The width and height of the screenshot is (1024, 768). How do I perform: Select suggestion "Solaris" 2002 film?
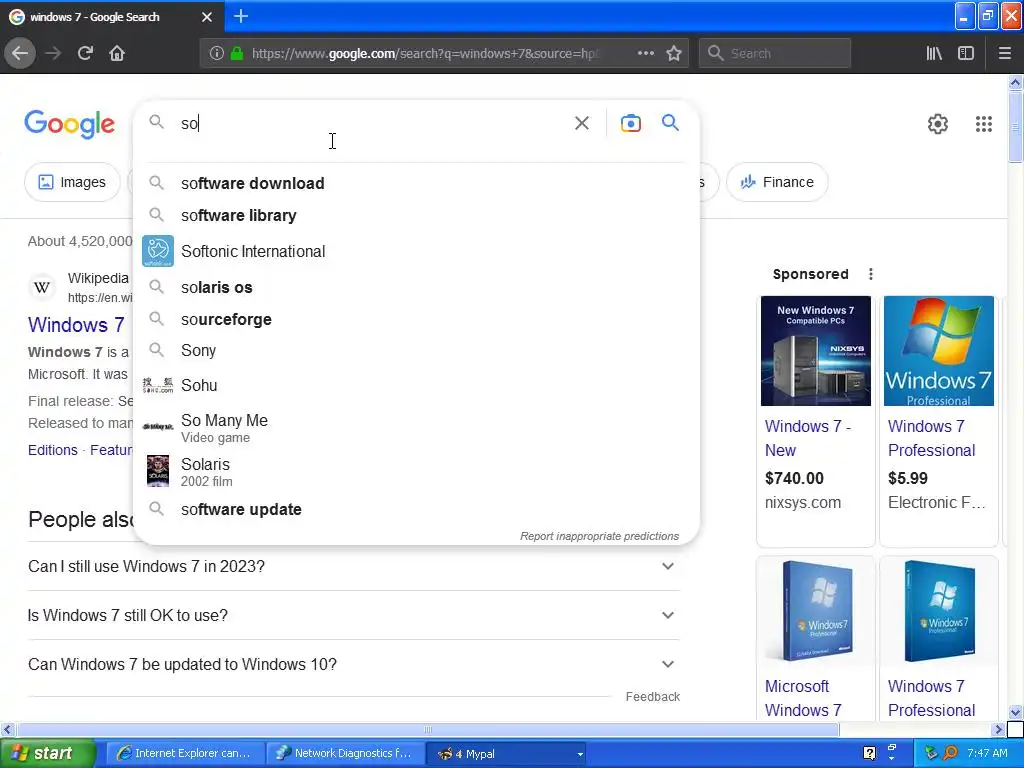pyautogui.click(x=415, y=472)
